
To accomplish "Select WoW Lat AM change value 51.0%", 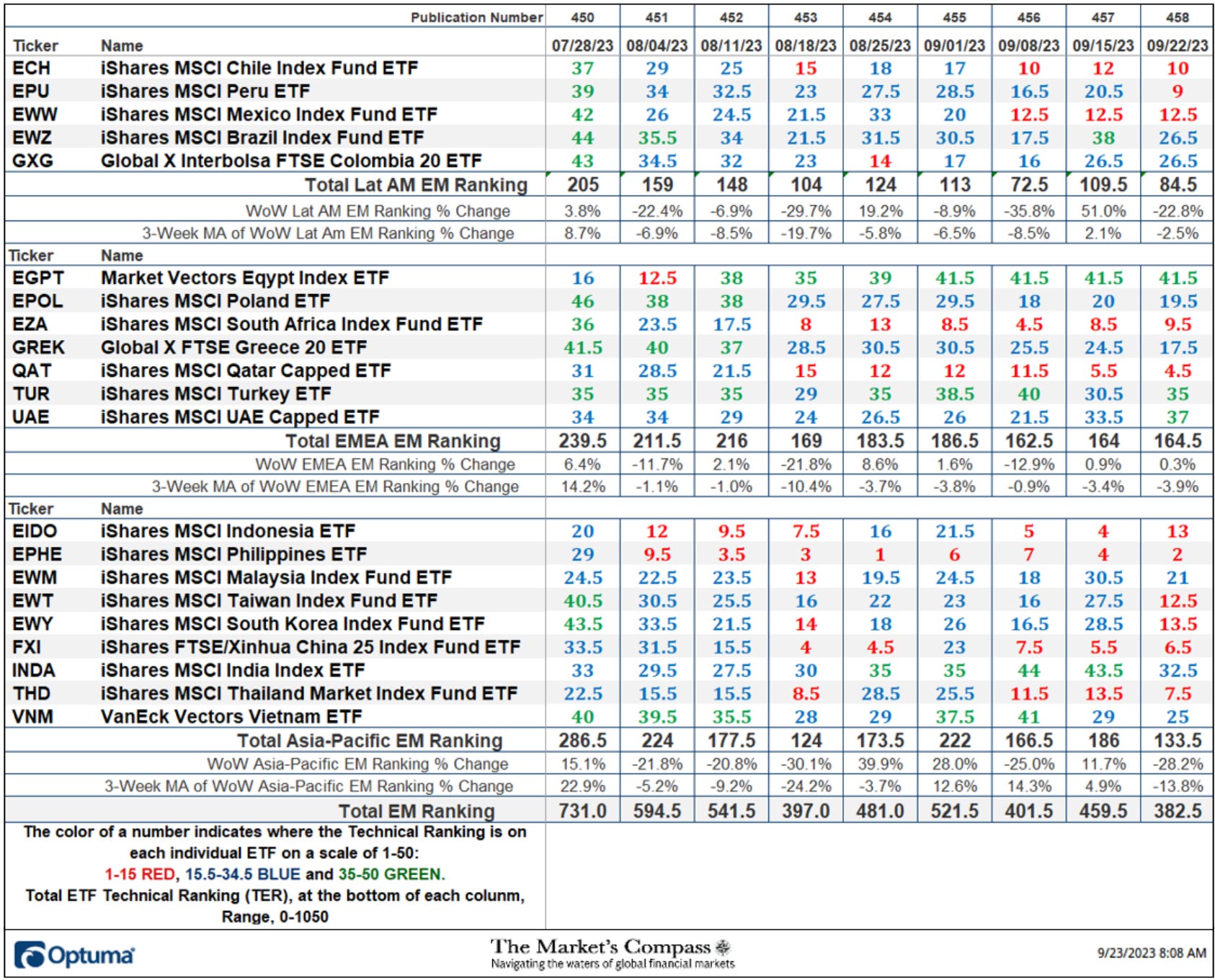I will (1103, 211).
